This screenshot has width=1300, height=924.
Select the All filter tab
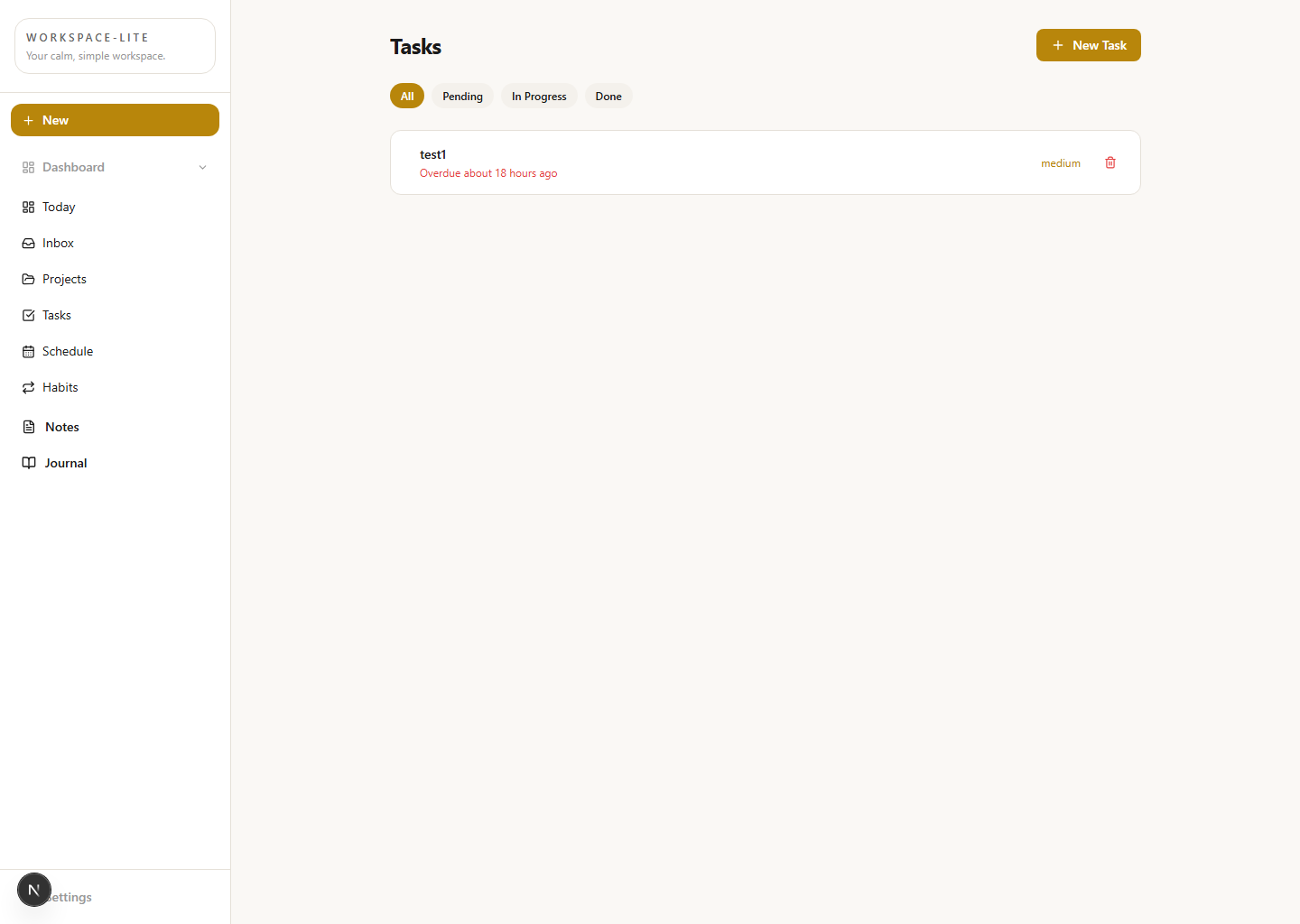click(x=406, y=95)
